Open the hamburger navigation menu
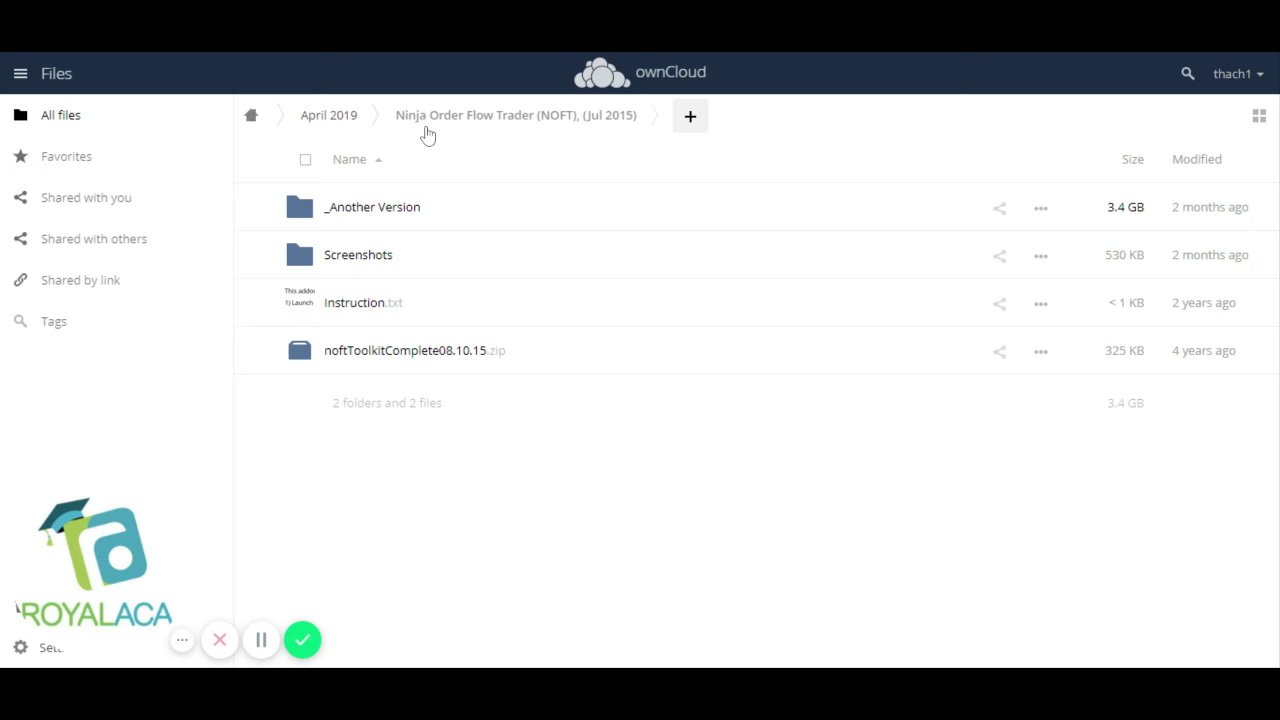 20,73
